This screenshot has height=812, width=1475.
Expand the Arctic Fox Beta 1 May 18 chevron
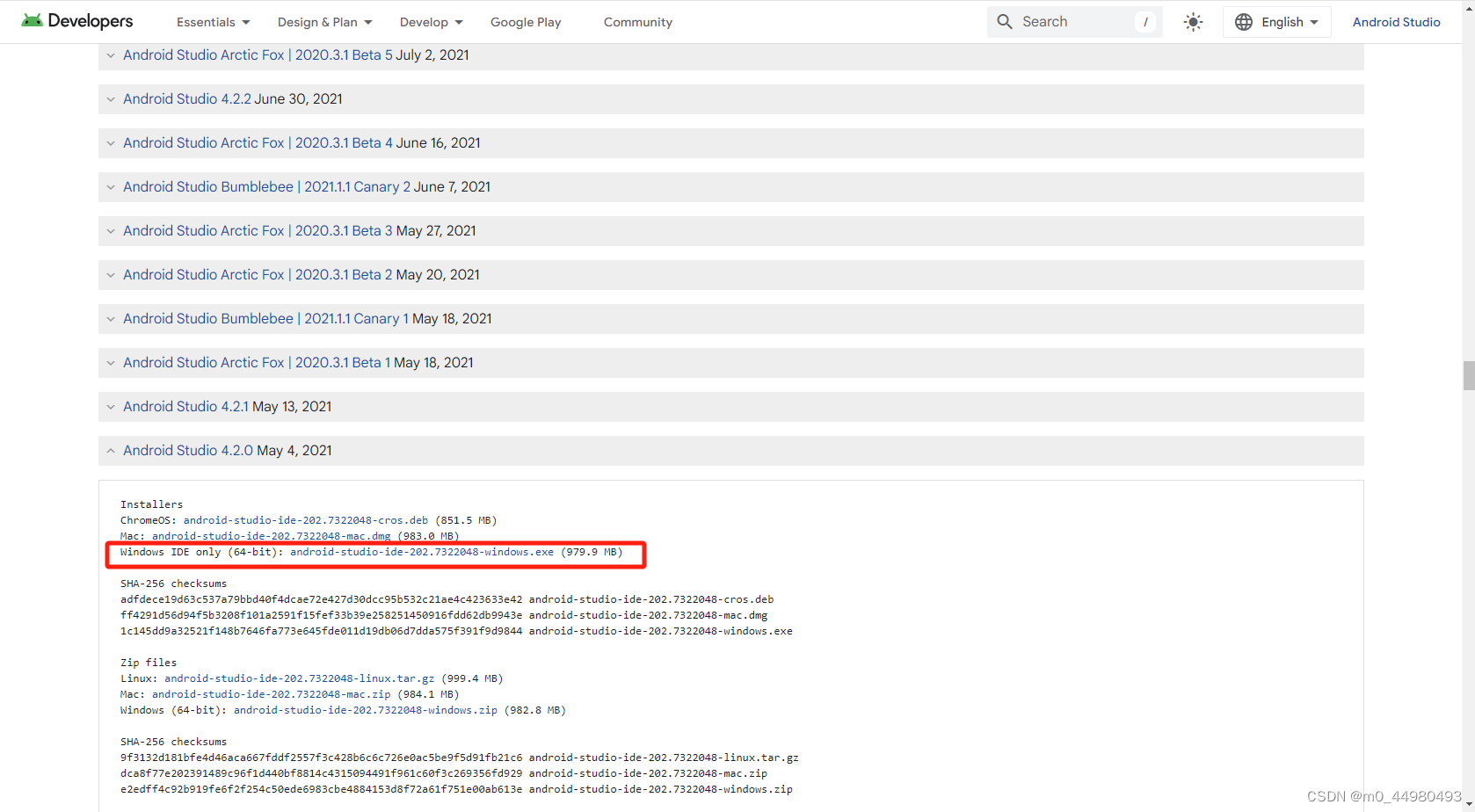(x=111, y=363)
